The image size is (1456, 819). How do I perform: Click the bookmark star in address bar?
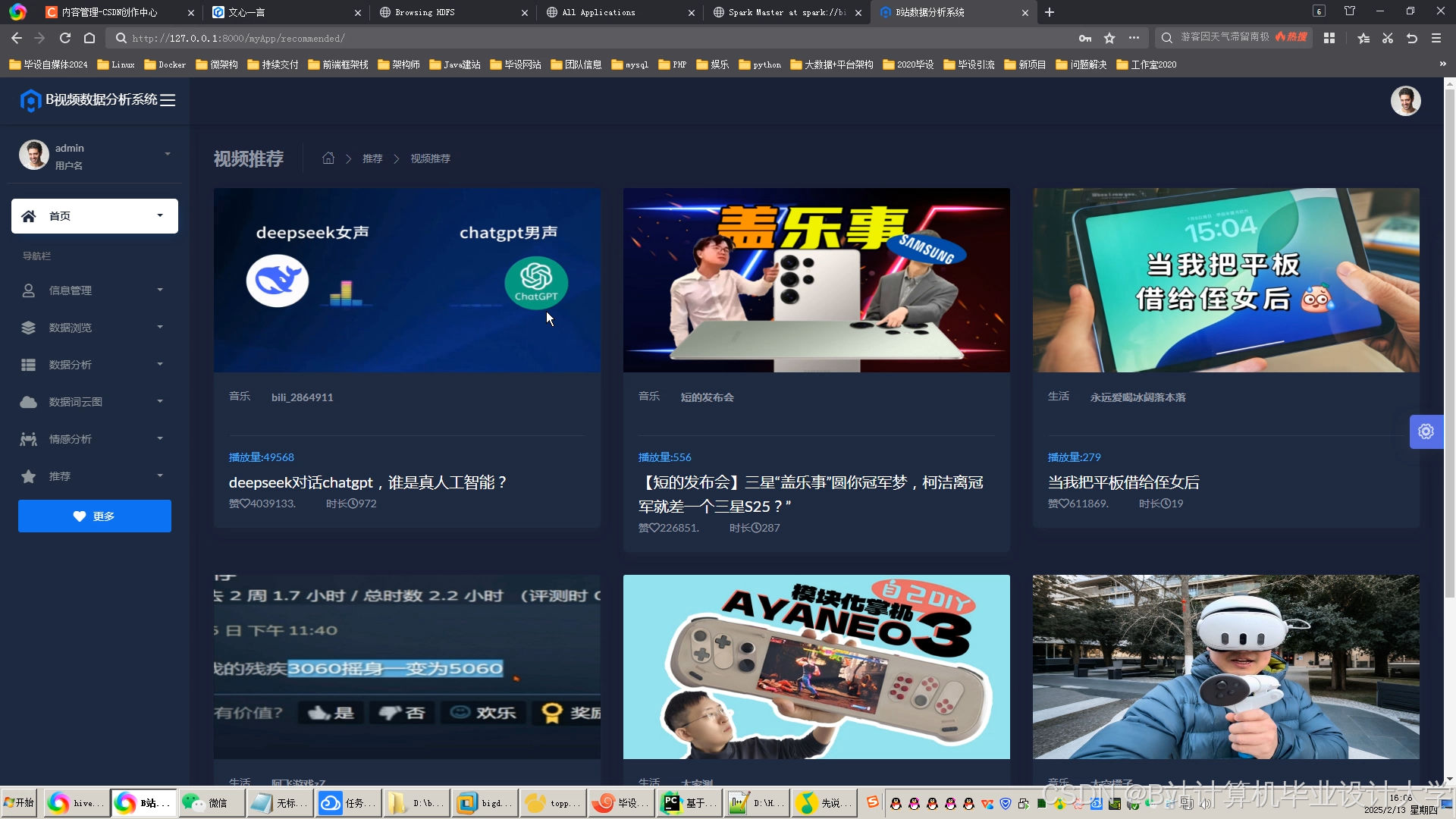point(1109,38)
